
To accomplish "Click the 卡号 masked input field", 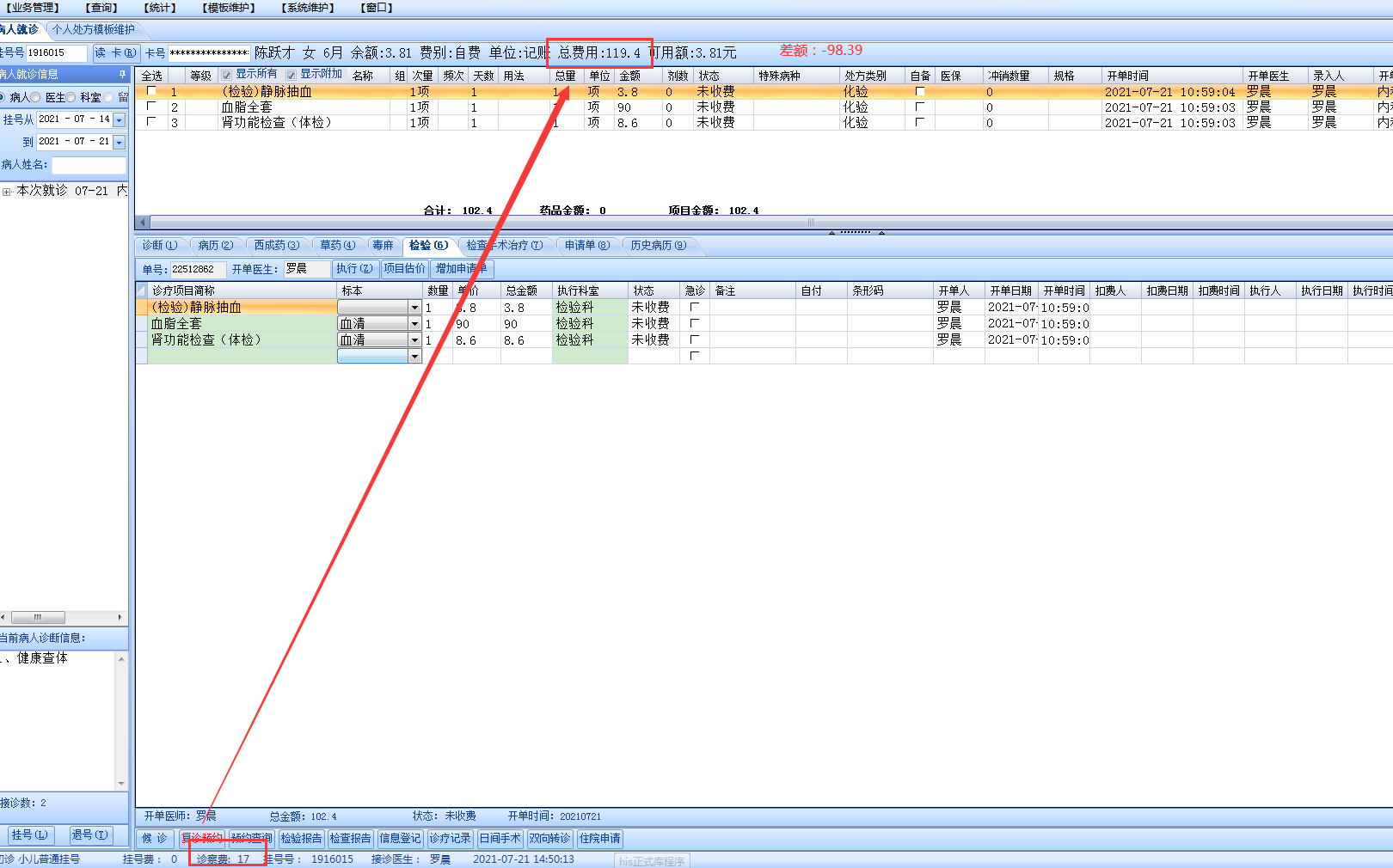I will [x=209, y=53].
